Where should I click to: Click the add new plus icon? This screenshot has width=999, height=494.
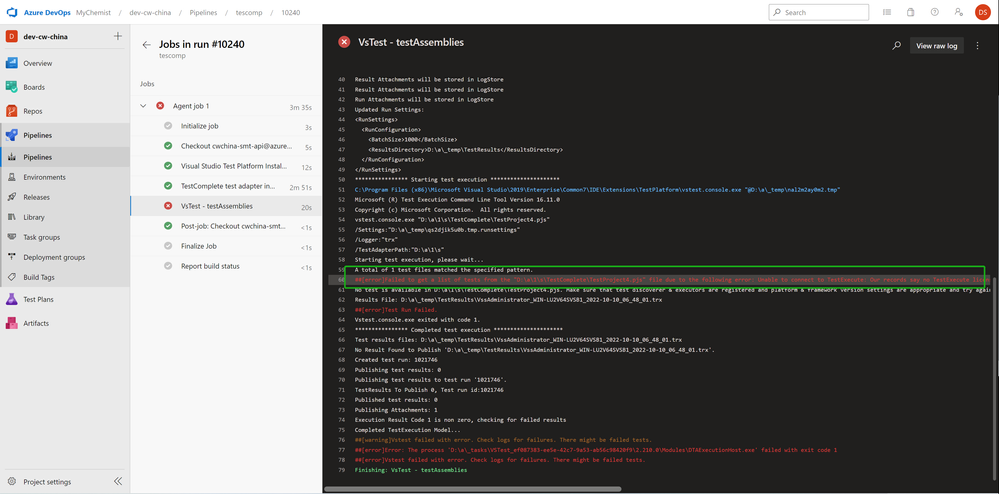(118, 36)
